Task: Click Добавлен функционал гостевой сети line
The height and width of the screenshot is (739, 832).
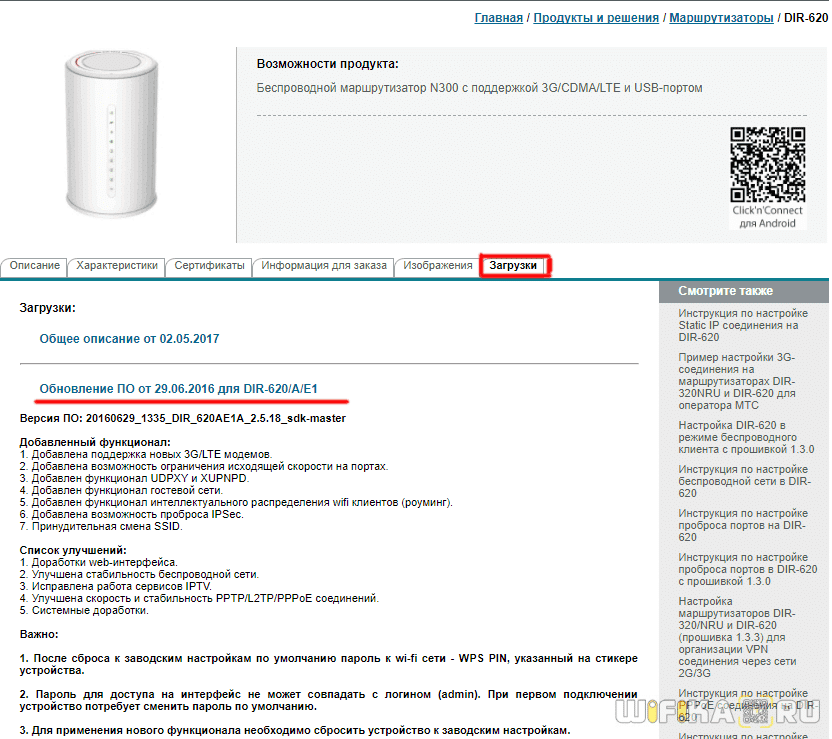Action: pyautogui.click(x=122, y=490)
